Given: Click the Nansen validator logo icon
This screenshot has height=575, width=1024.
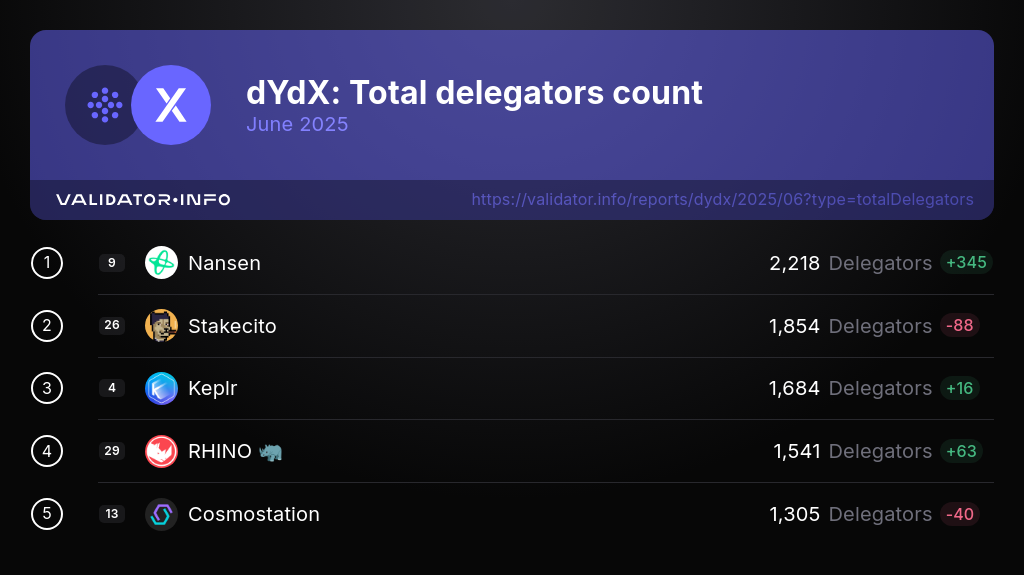Looking at the screenshot, I should coord(161,263).
